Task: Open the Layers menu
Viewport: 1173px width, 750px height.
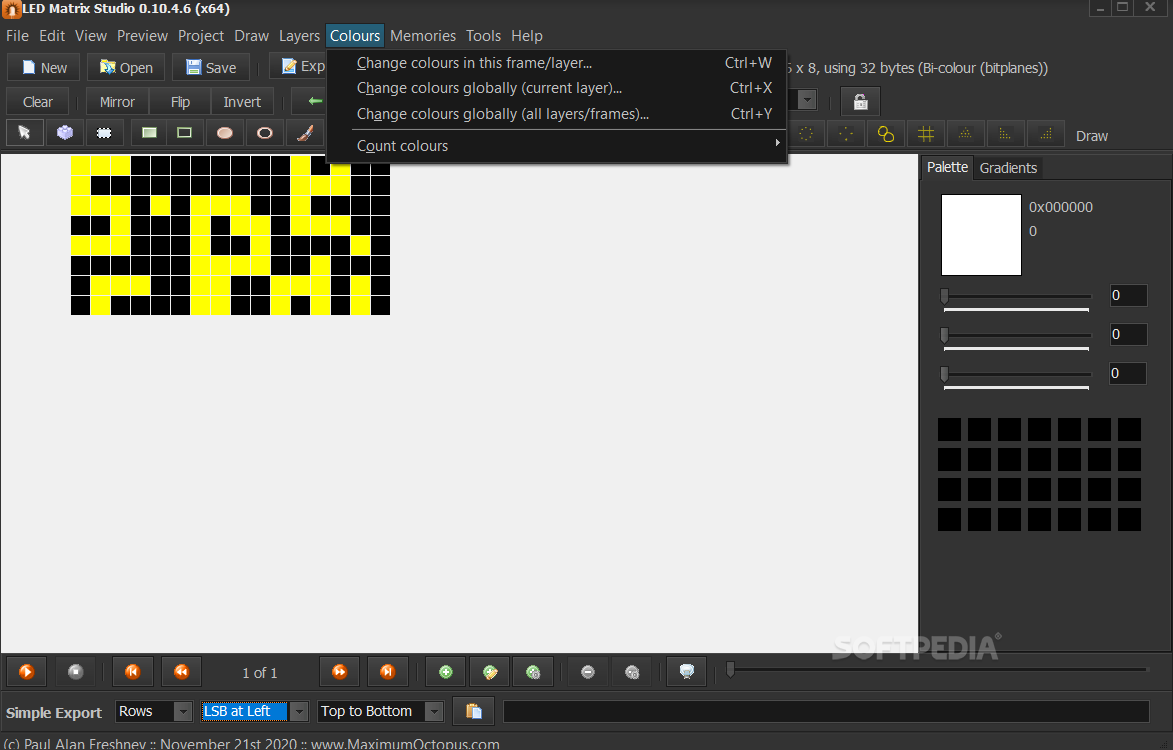Action: click(299, 36)
